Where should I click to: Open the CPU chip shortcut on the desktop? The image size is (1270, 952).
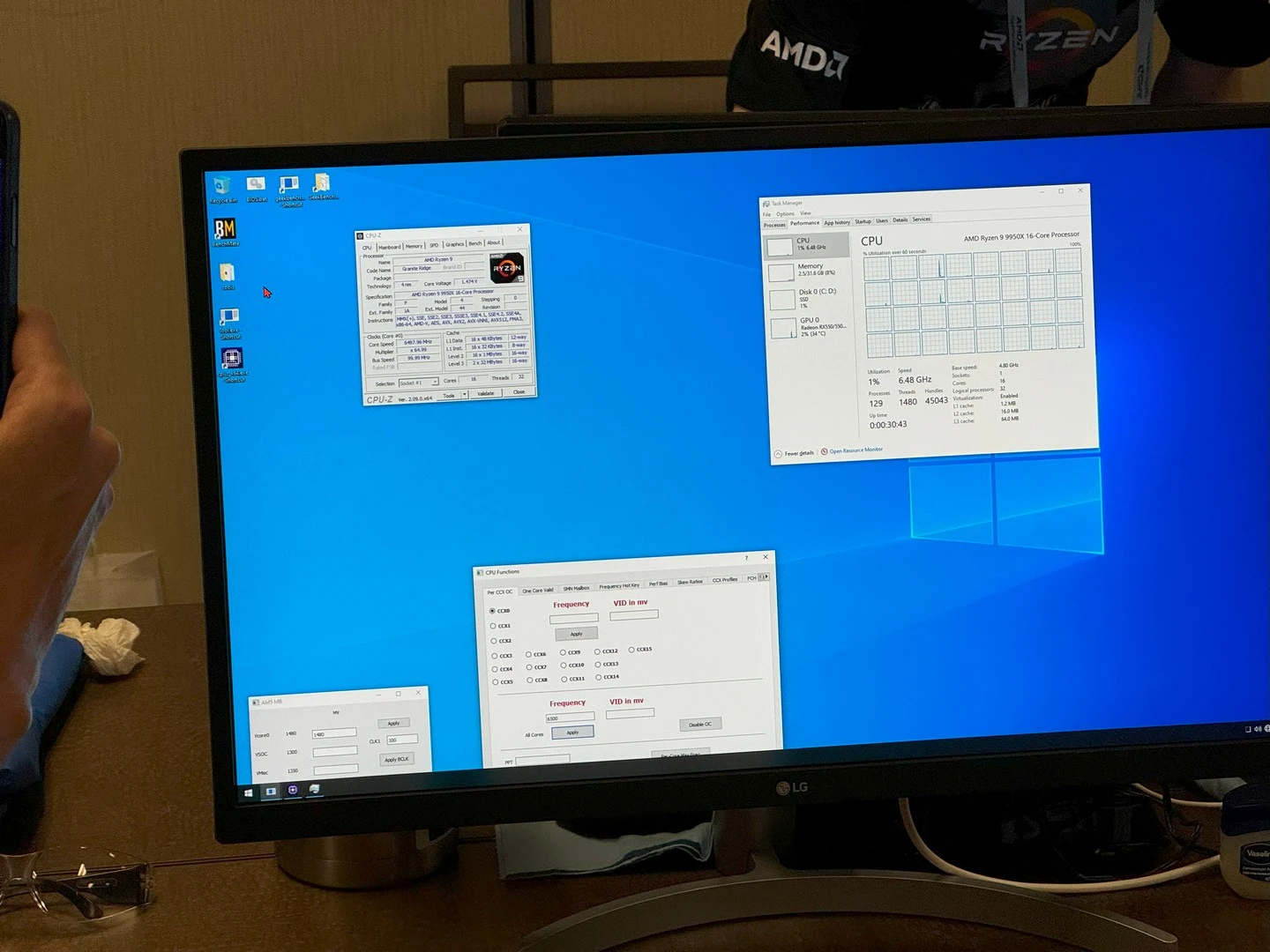pyautogui.click(x=232, y=359)
